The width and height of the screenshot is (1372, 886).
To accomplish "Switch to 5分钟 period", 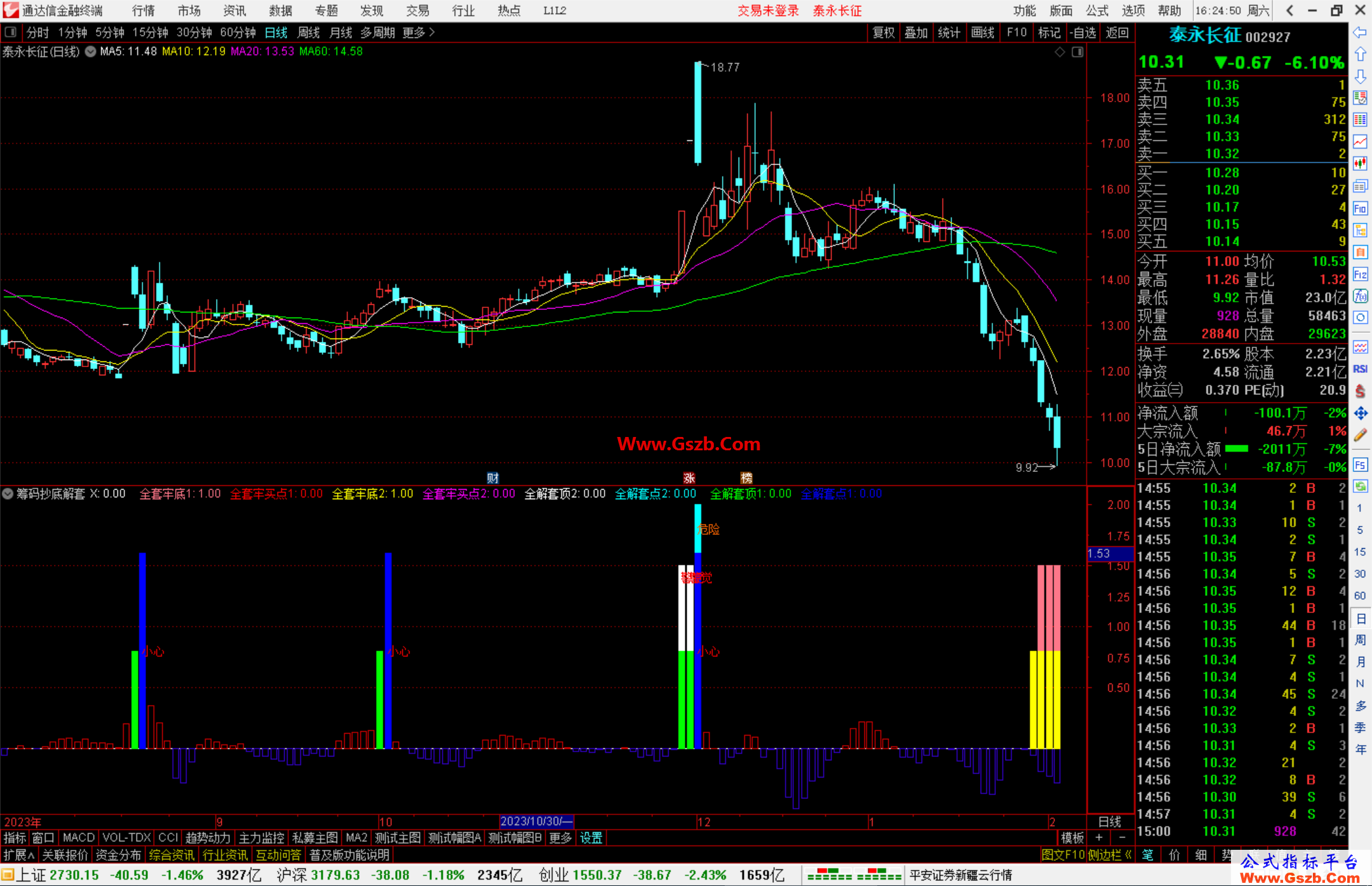I will [x=110, y=32].
